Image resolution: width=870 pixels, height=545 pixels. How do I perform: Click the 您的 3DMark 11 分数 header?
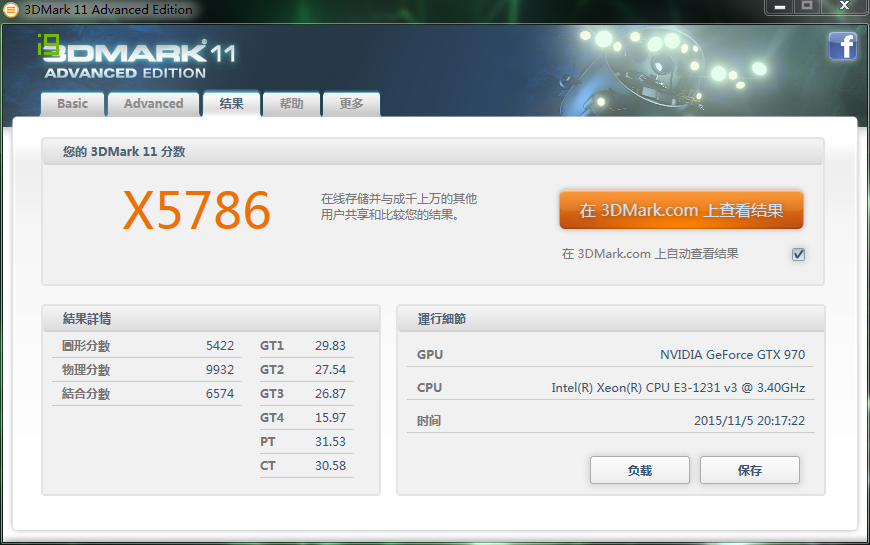[x=124, y=152]
